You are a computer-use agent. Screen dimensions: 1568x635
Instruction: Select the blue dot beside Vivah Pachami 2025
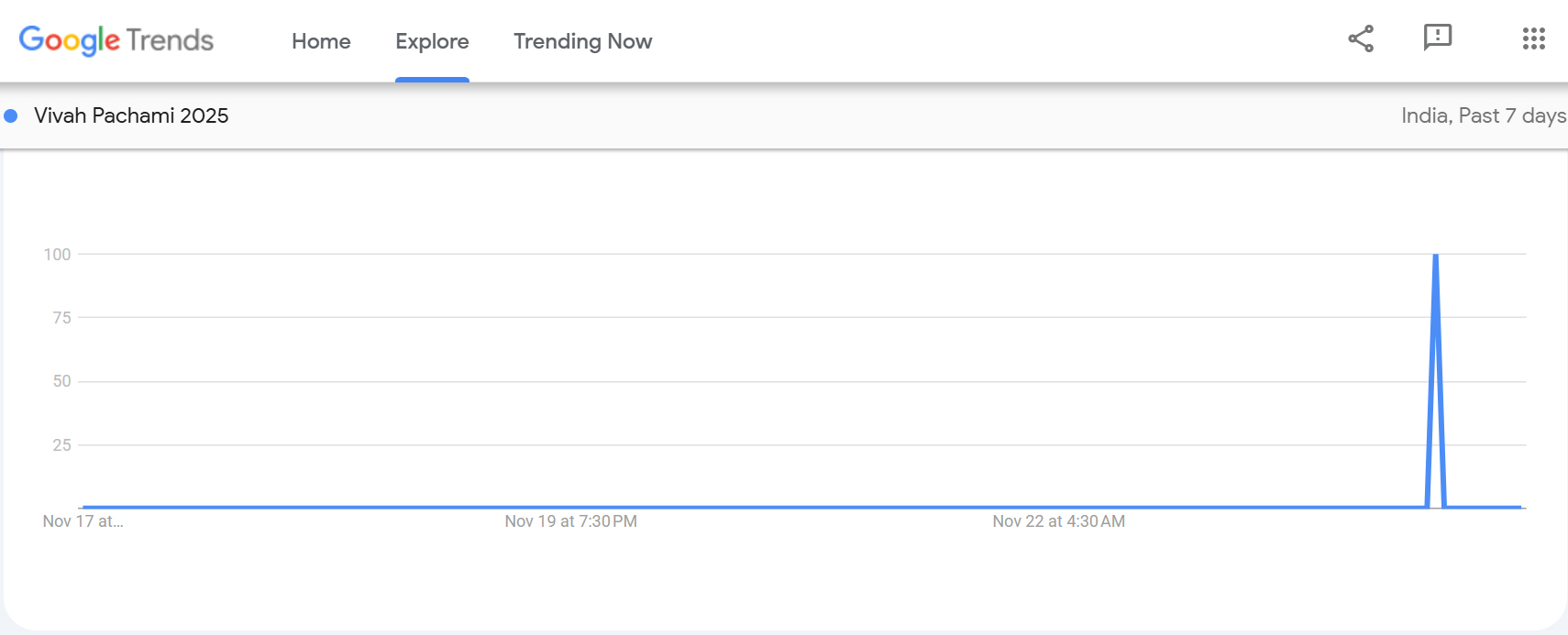tap(11, 115)
